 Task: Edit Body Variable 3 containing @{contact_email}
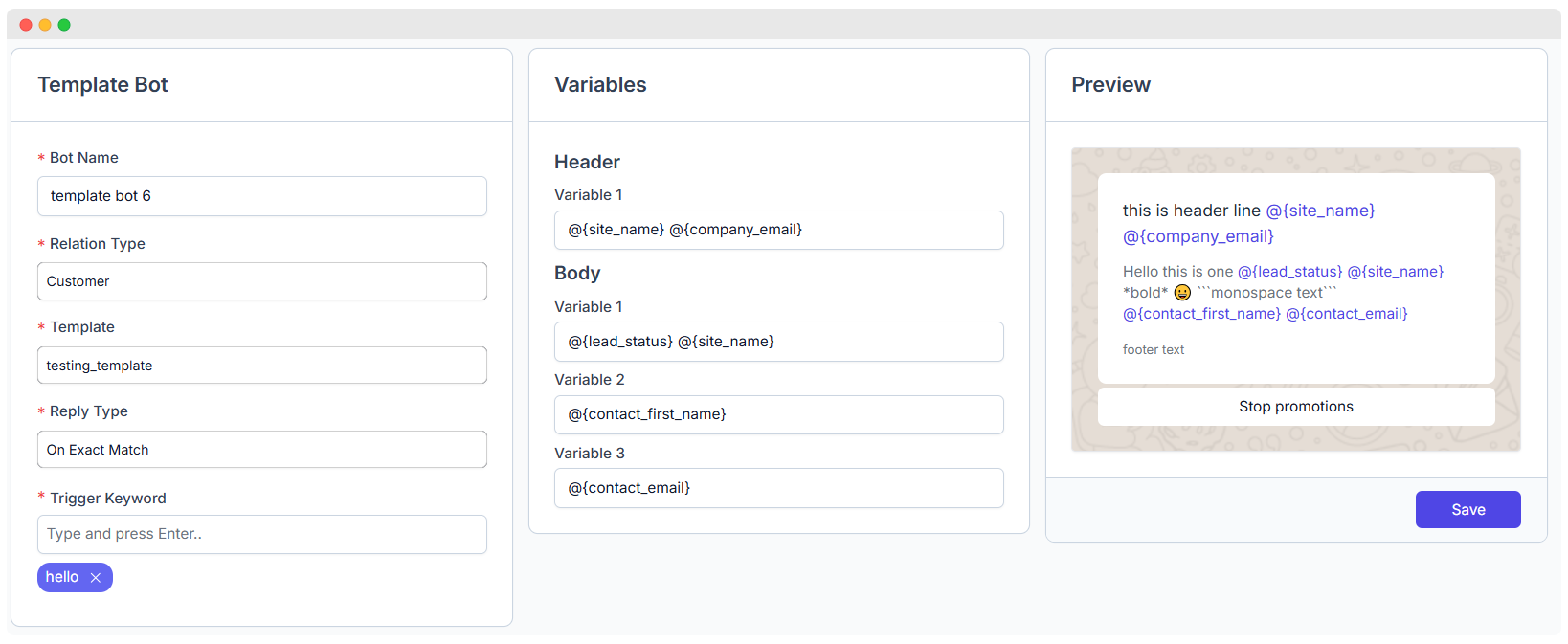(x=778, y=487)
